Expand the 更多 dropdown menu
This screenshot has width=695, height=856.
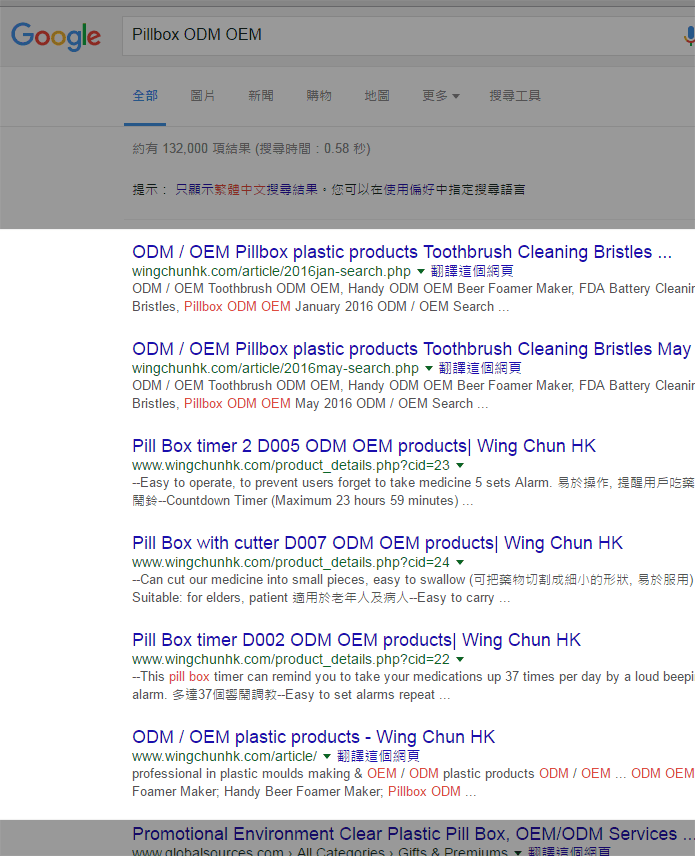[x=441, y=96]
